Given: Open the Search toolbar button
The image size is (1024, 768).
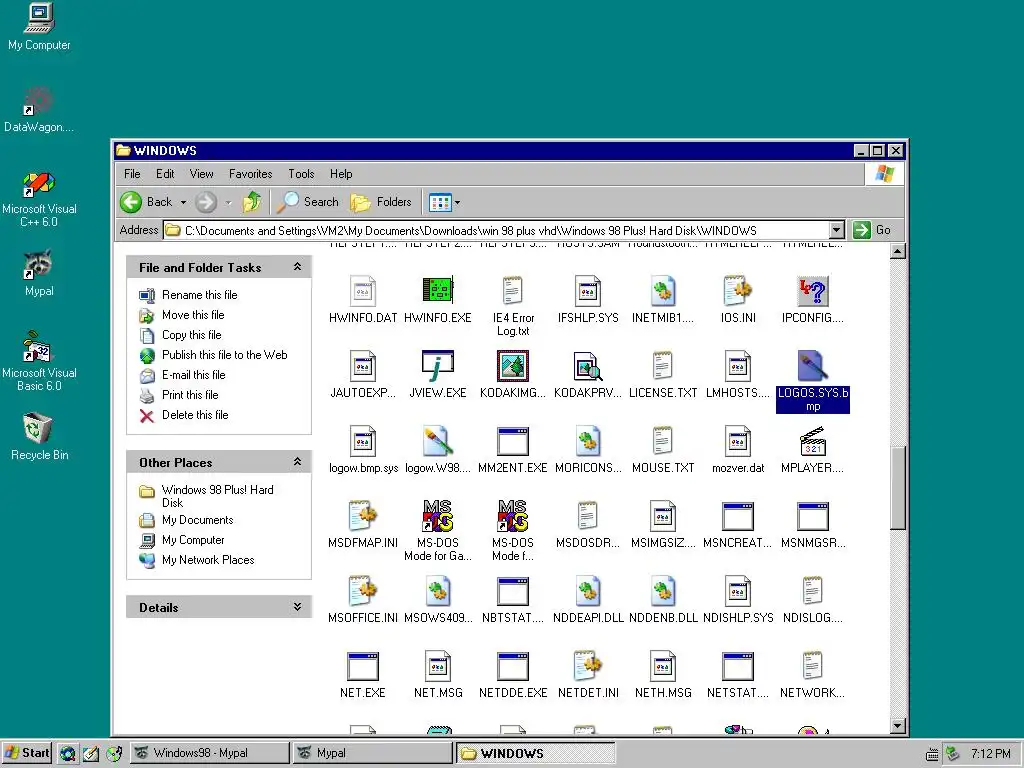Looking at the screenshot, I should pyautogui.click(x=307, y=202).
